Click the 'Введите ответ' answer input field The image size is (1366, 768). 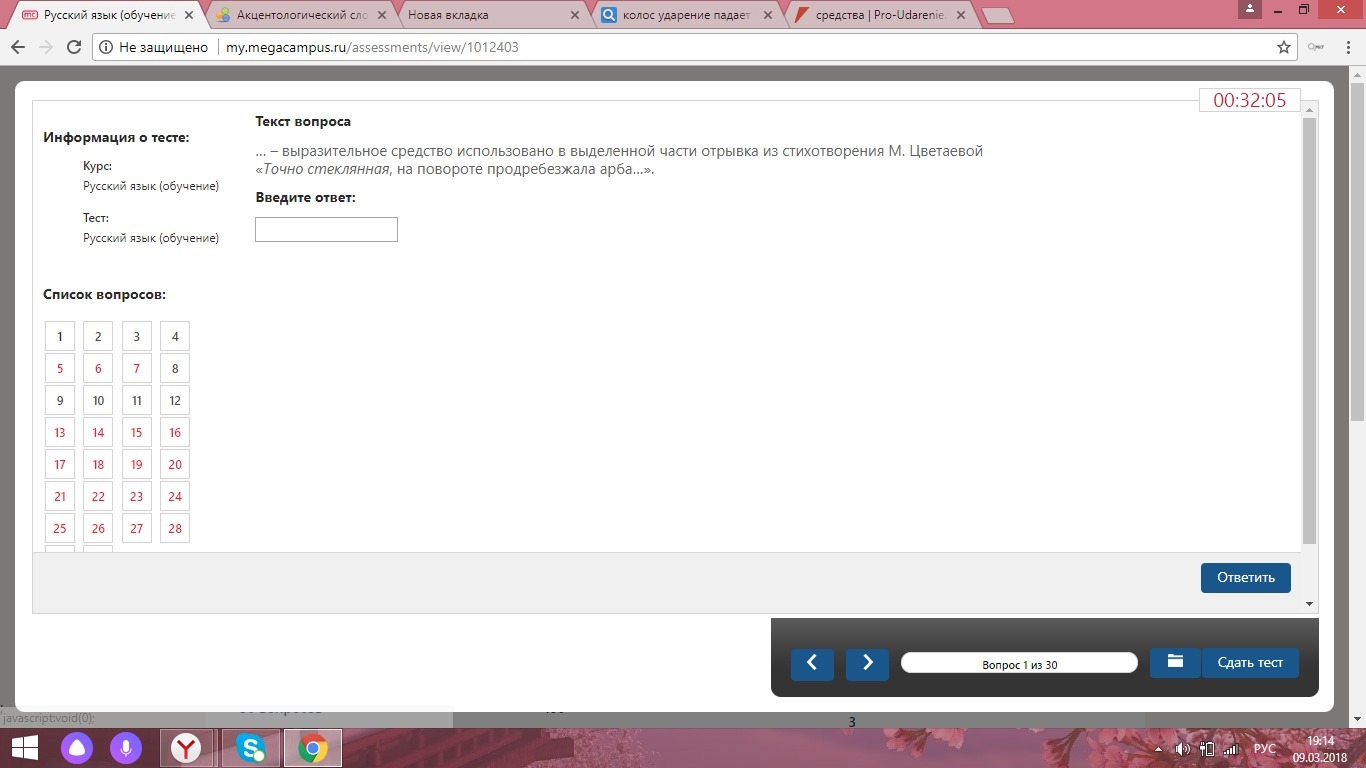(x=326, y=230)
